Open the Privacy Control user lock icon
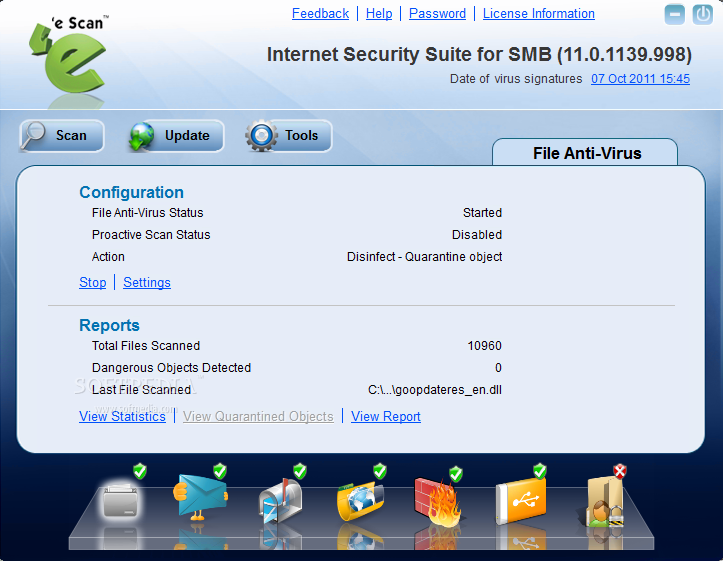This screenshot has width=723, height=561. [x=604, y=502]
